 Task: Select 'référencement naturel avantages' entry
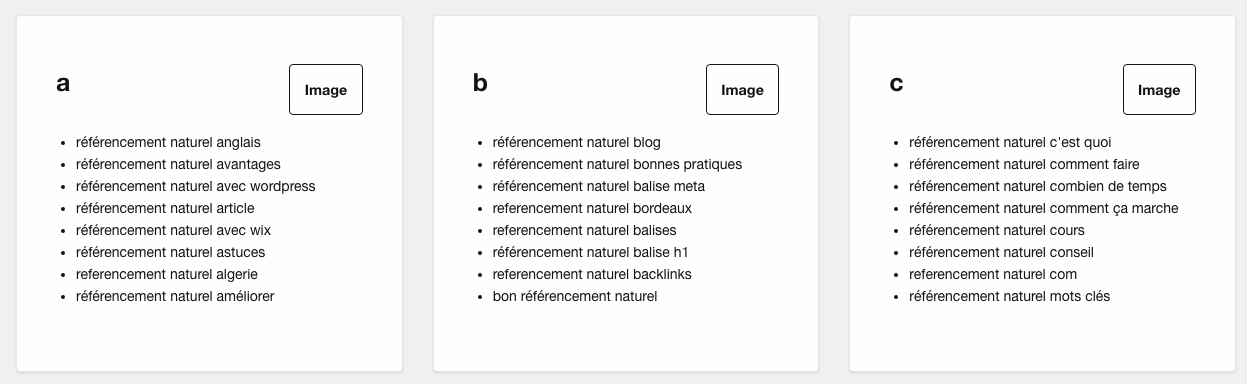(178, 164)
